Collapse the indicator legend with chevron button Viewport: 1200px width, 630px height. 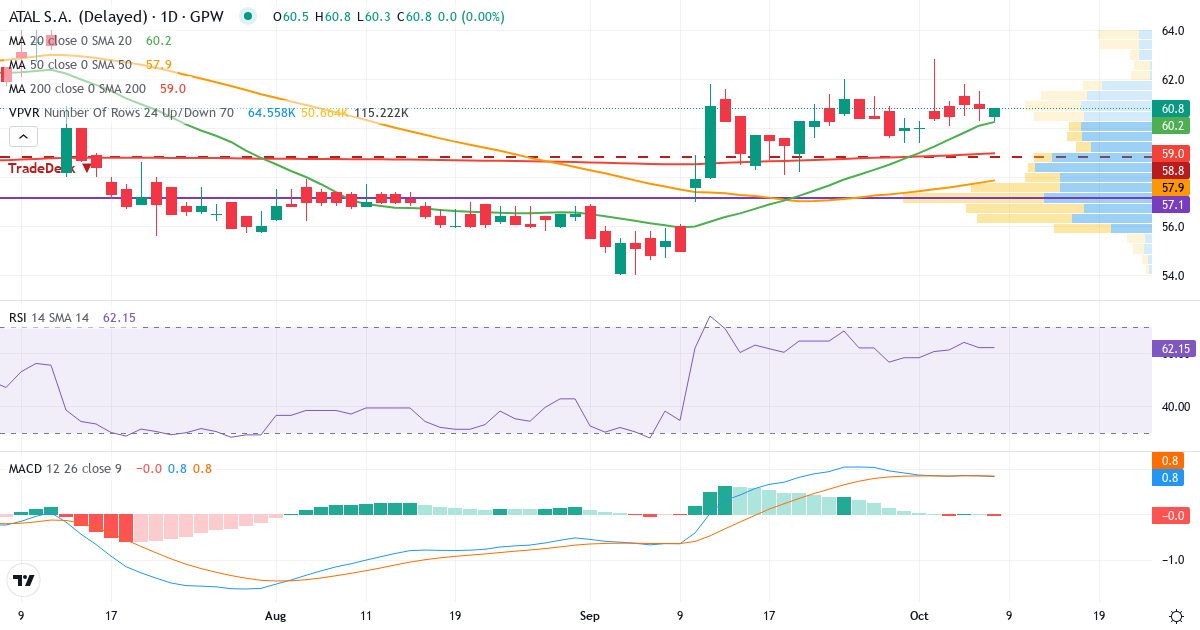click(x=24, y=138)
